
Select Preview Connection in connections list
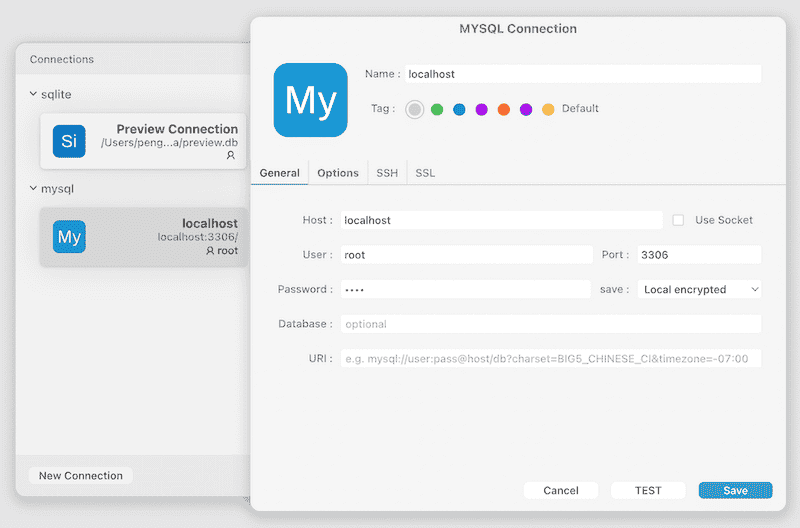(x=143, y=141)
